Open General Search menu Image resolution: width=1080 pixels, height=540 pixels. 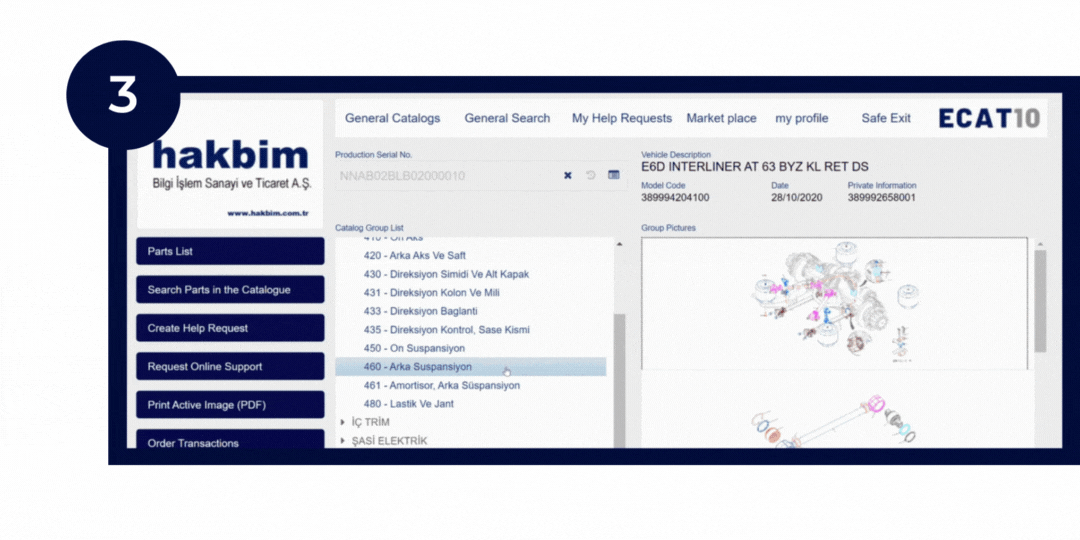pos(507,118)
